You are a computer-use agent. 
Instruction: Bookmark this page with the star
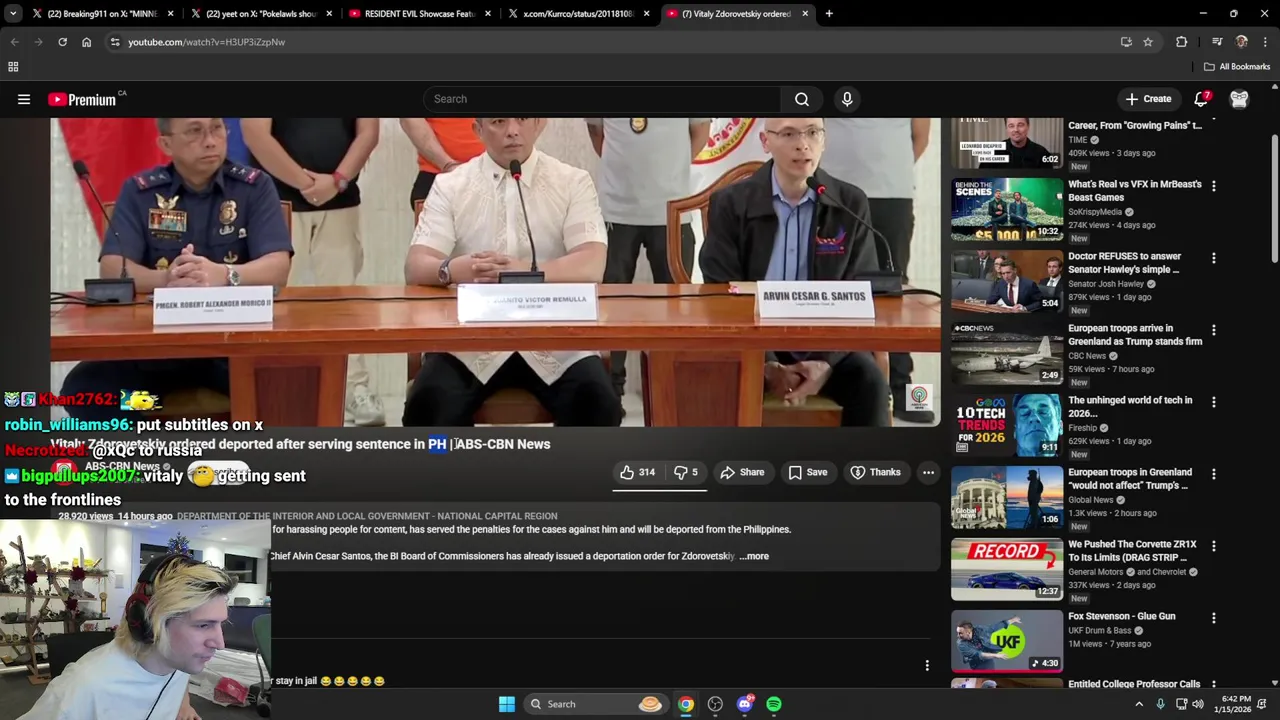(x=1148, y=42)
